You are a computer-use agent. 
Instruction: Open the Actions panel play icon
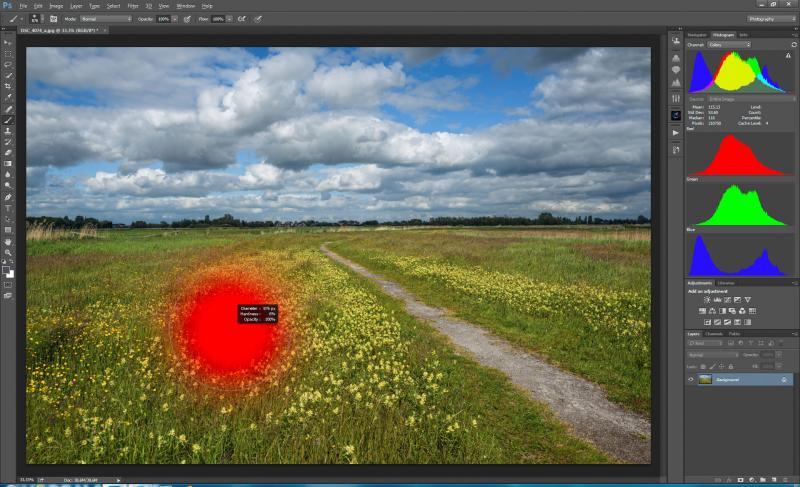click(x=676, y=133)
